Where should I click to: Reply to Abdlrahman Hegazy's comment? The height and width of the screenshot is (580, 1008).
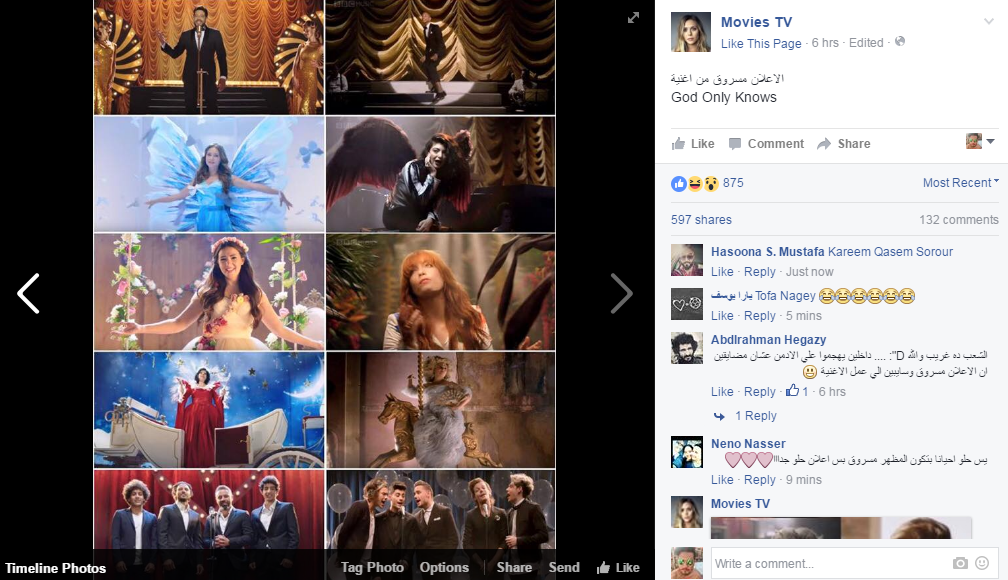[x=760, y=392]
